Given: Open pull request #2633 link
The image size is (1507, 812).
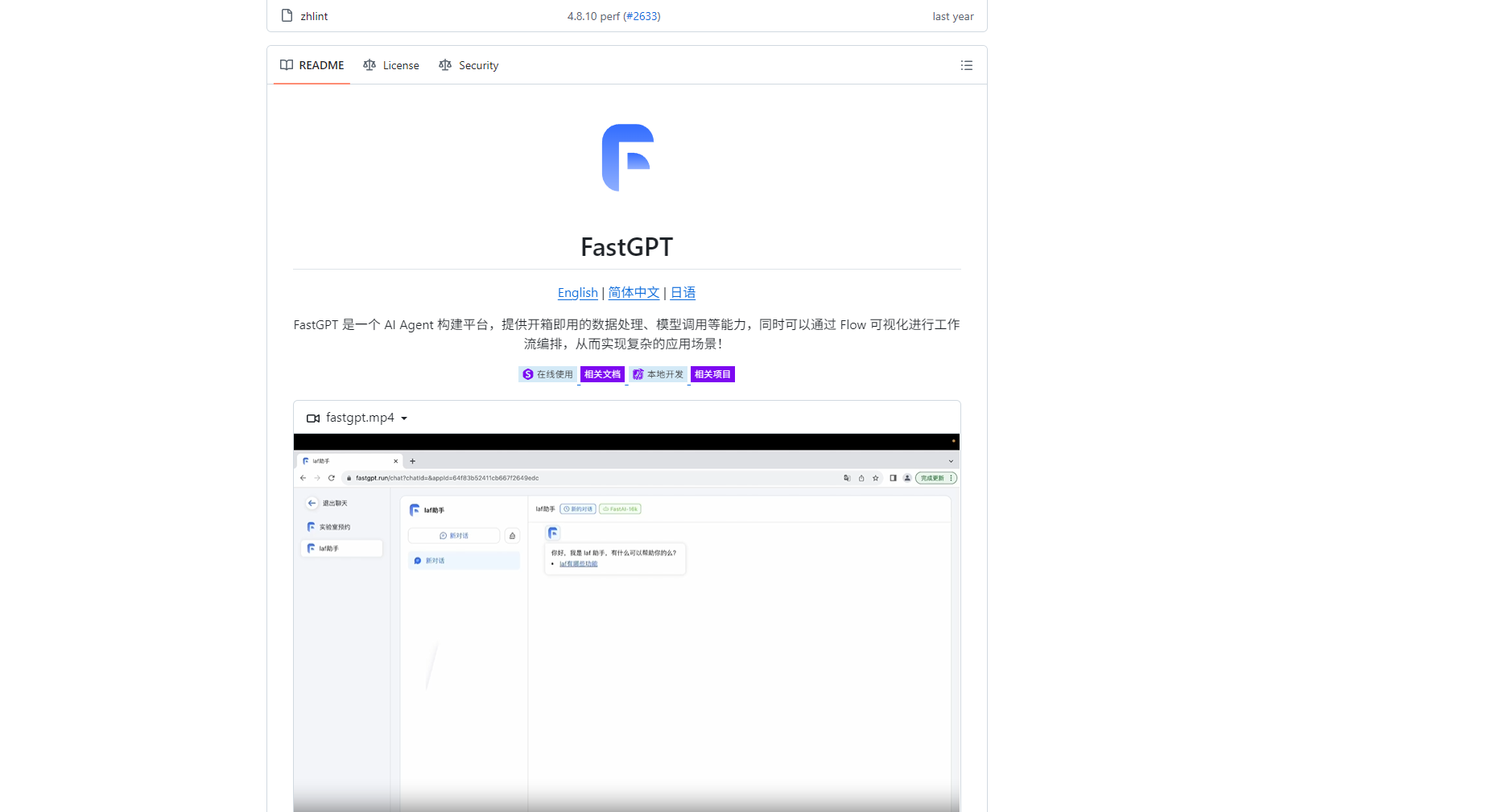Looking at the screenshot, I should tap(642, 16).
